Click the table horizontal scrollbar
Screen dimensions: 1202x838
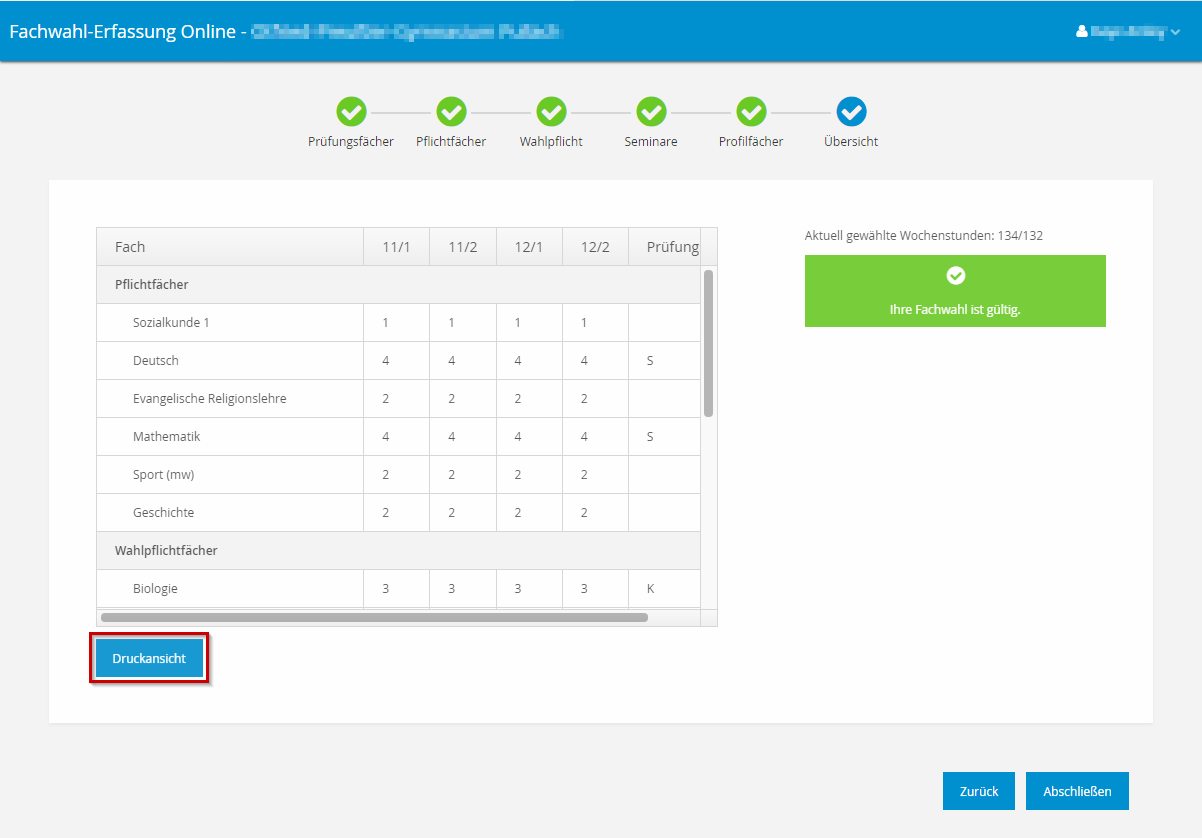pos(375,617)
